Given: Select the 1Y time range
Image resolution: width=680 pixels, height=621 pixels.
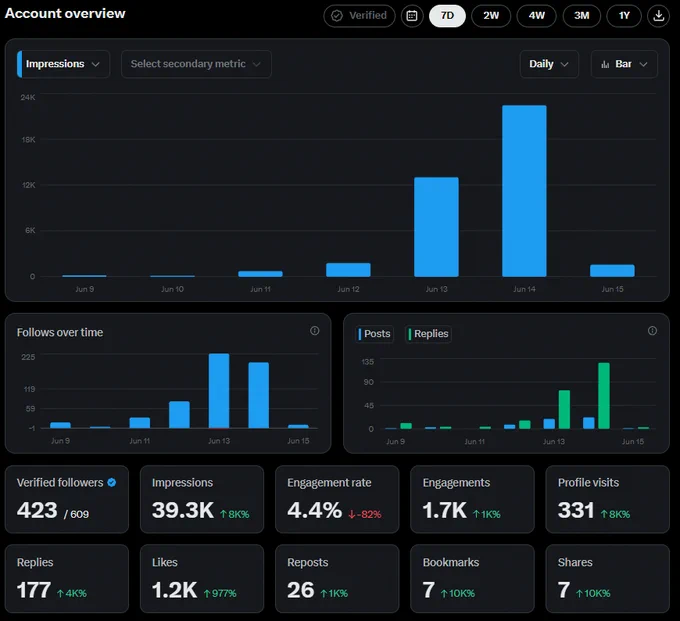Looking at the screenshot, I should tap(624, 16).
